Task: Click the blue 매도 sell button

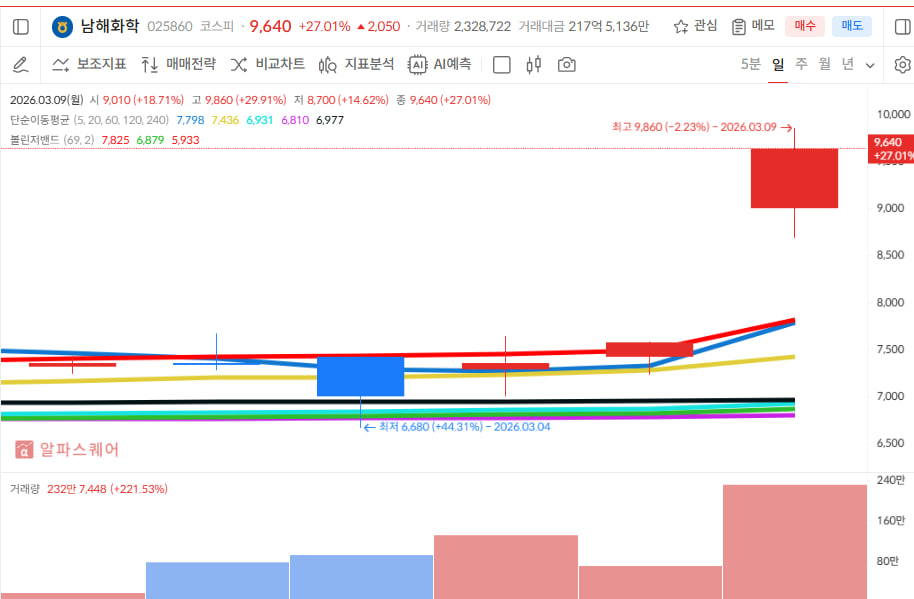Action: point(853,26)
